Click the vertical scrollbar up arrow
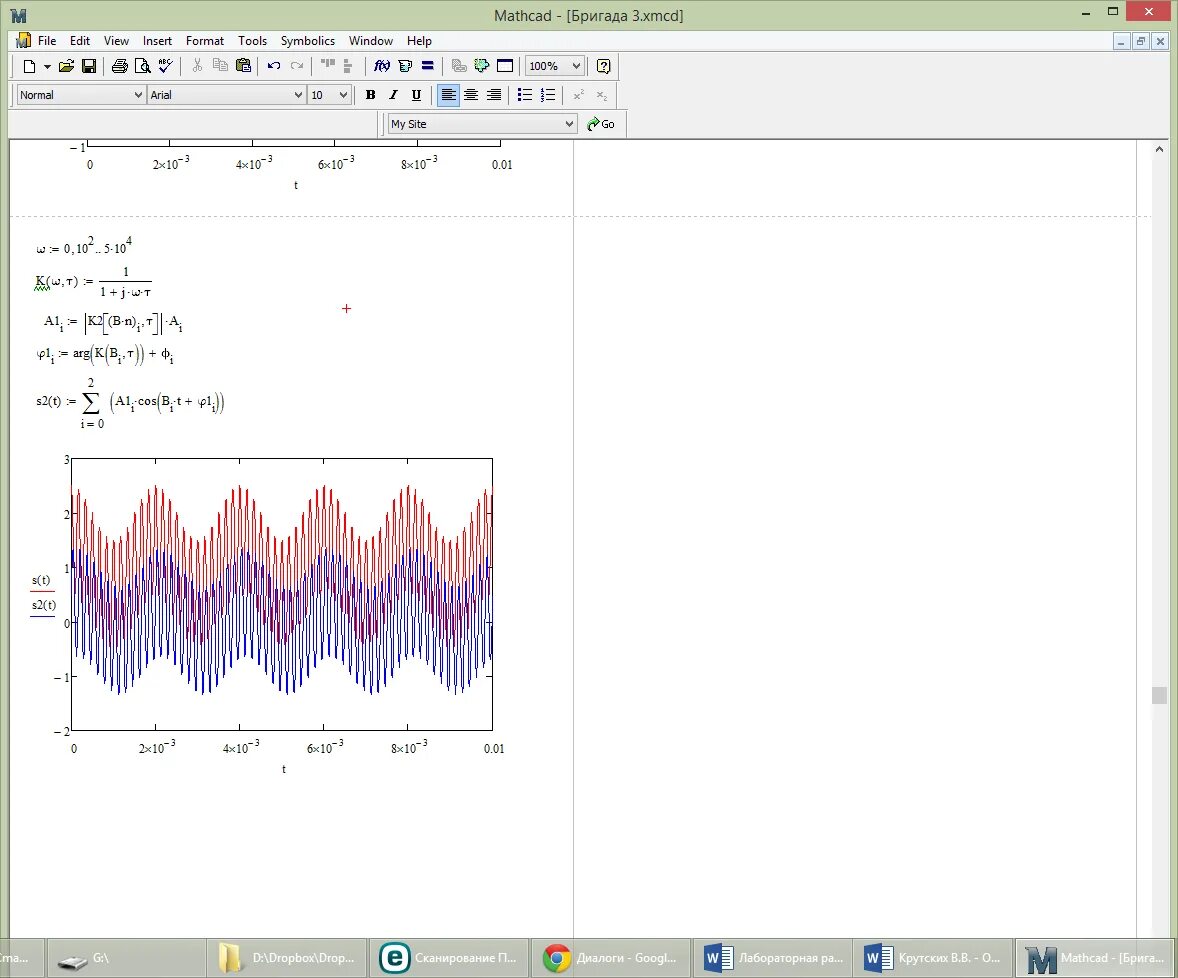Image resolution: width=1178 pixels, height=978 pixels. 1159,149
